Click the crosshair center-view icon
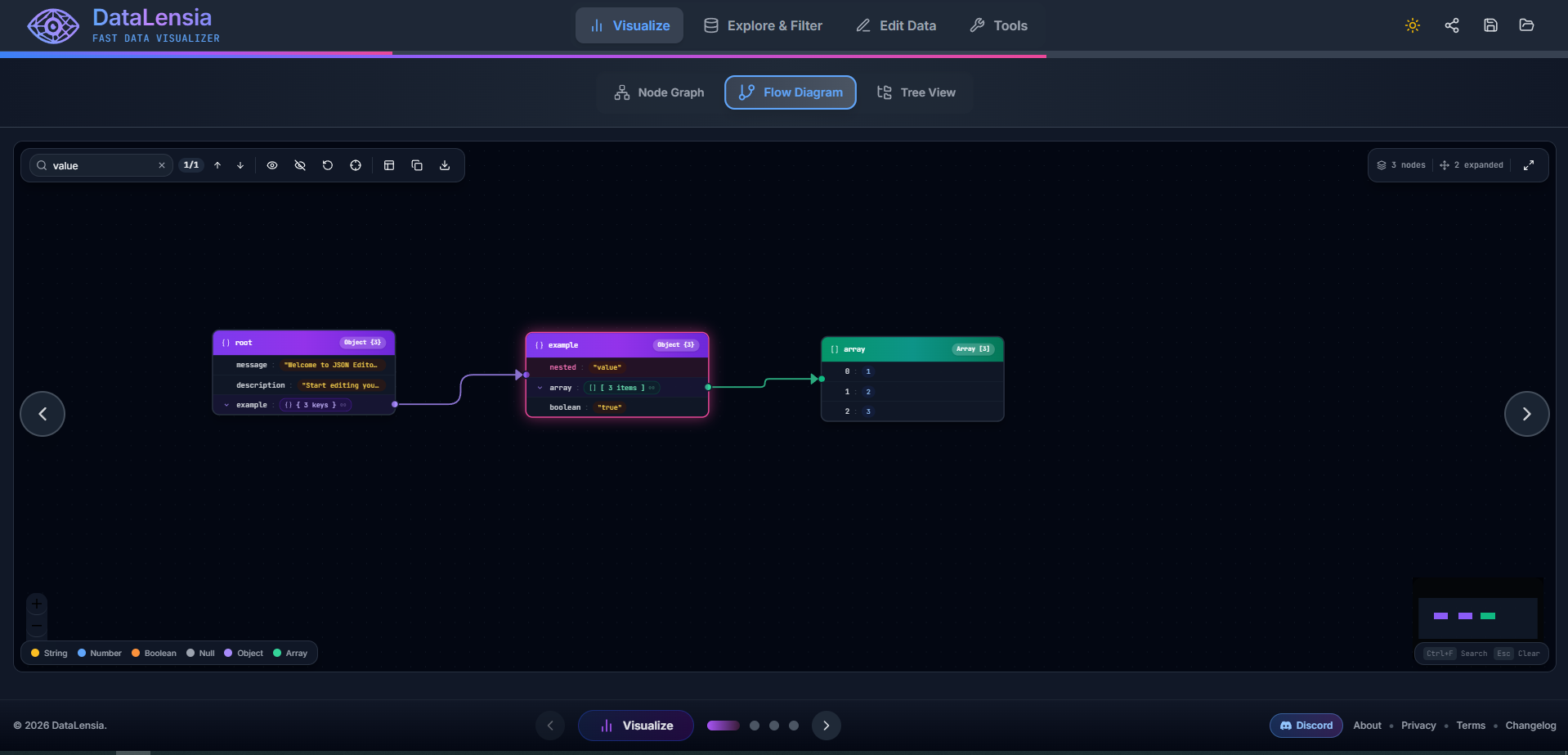This screenshot has height=755, width=1568. pos(356,165)
